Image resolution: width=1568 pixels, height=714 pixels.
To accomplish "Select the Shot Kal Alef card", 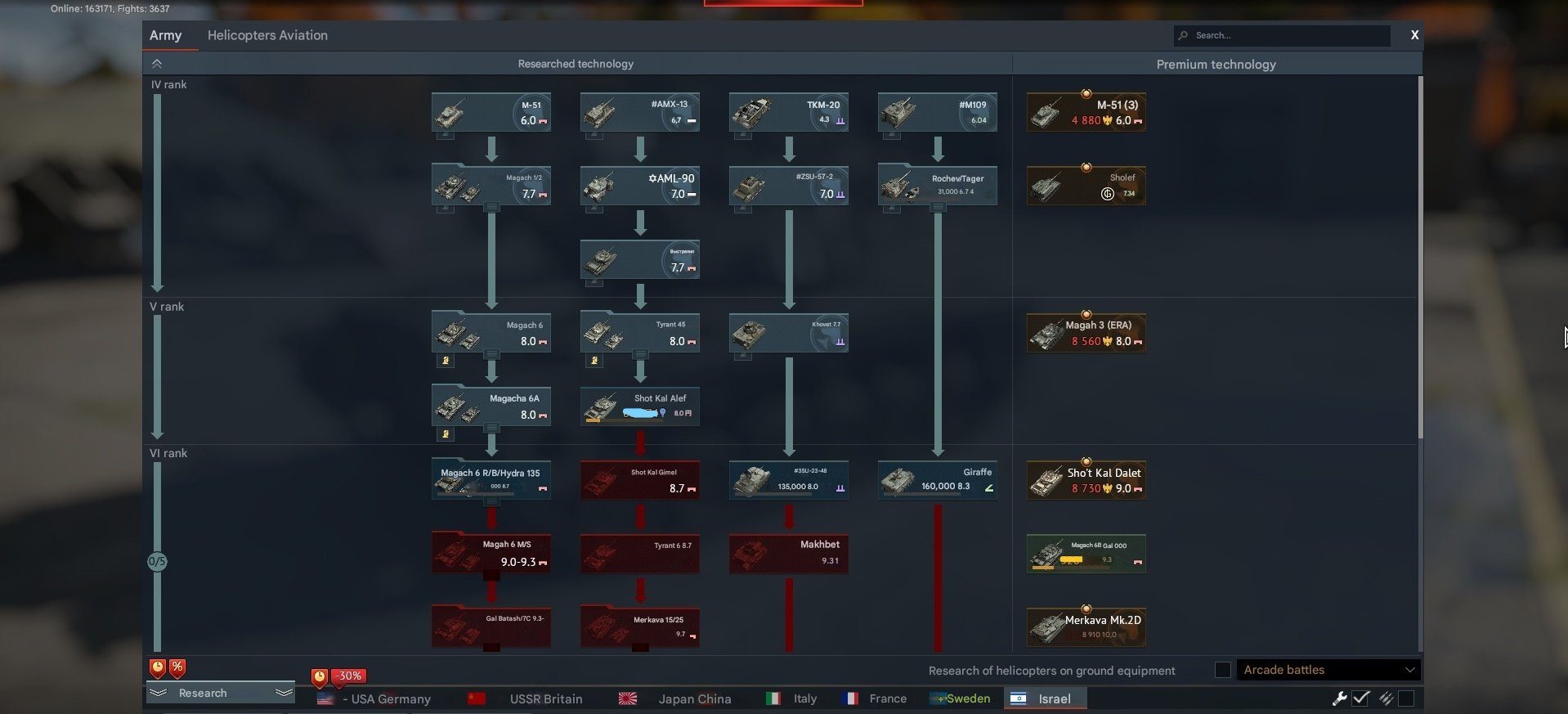I will (x=639, y=406).
